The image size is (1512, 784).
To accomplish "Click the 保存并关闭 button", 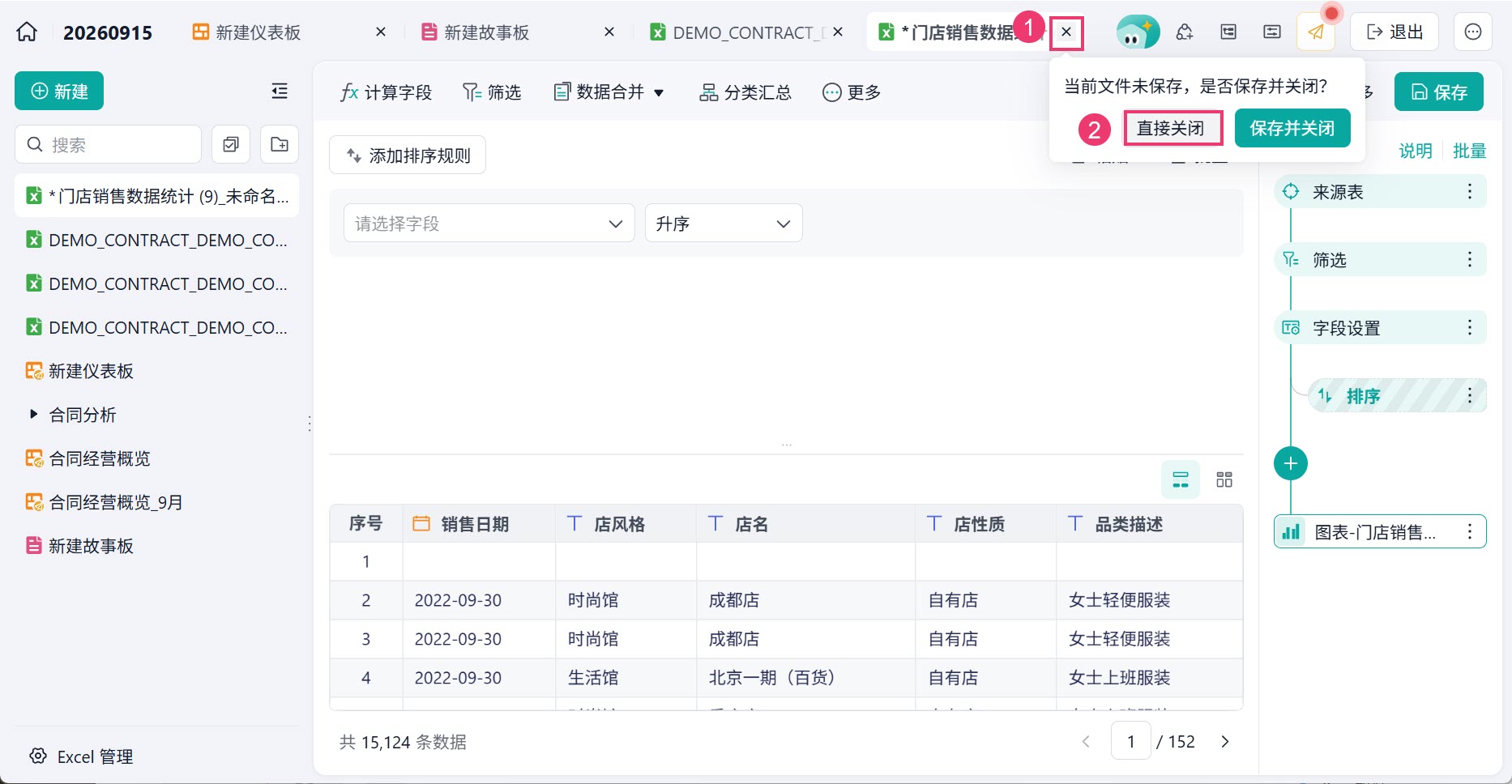I will click(x=1292, y=128).
